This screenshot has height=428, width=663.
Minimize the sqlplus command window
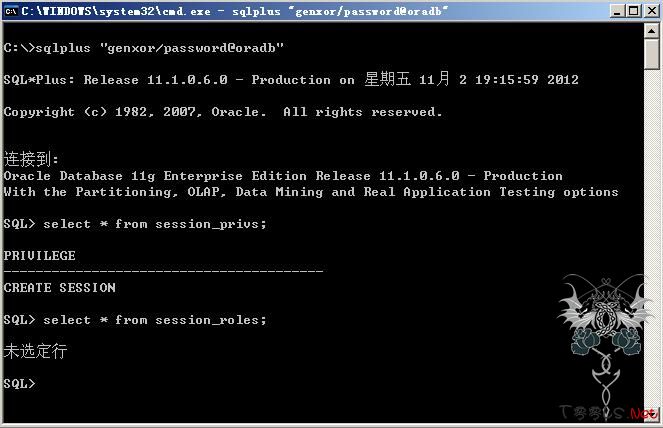[x=617, y=11]
